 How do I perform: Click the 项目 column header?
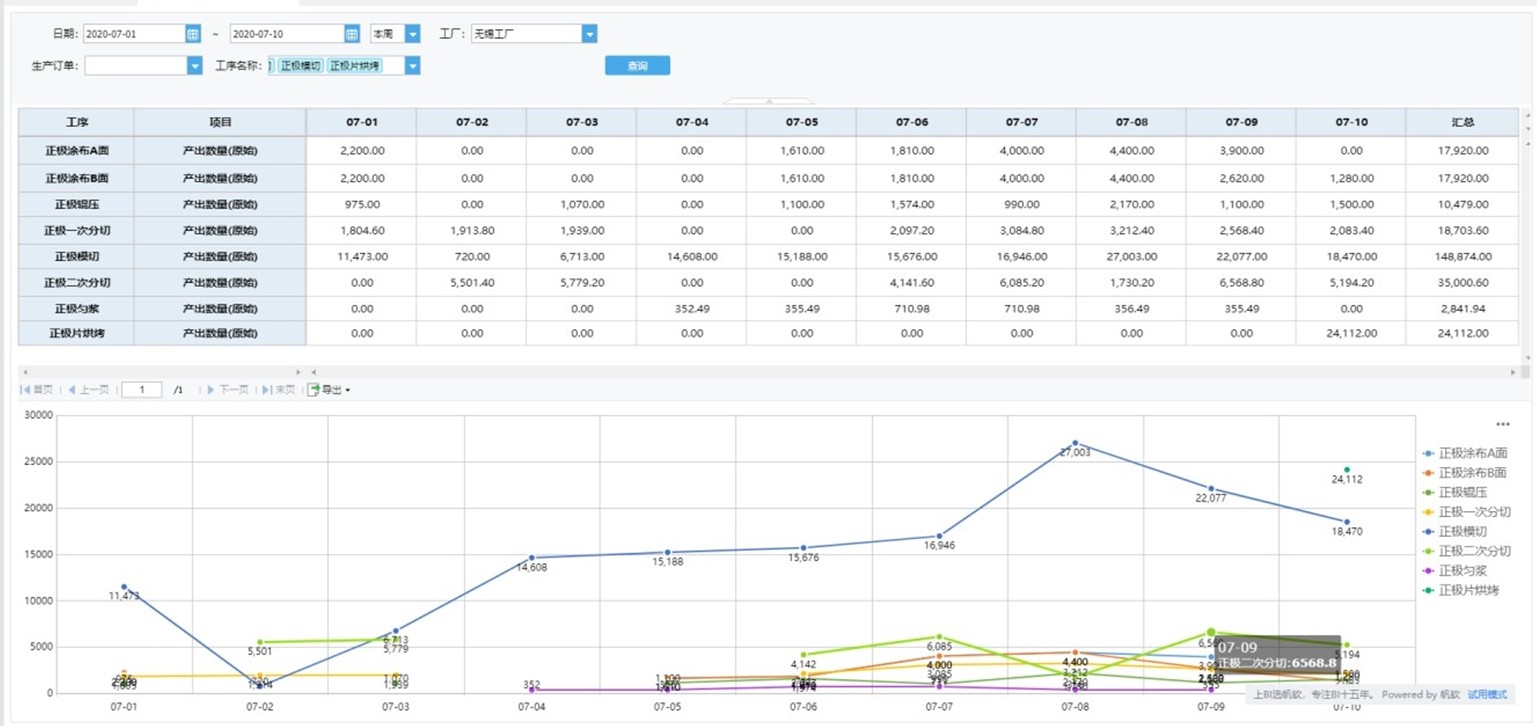click(x=220, y=122)
